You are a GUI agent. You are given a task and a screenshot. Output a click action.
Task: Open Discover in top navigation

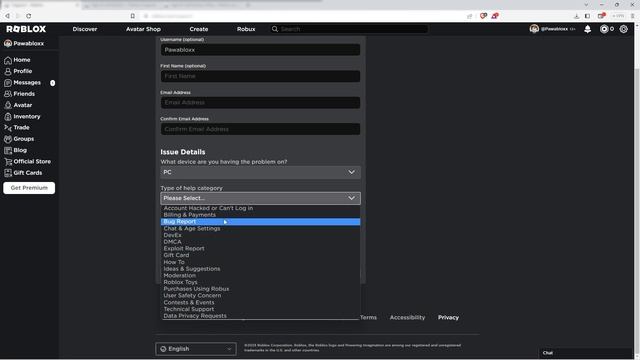85,29
